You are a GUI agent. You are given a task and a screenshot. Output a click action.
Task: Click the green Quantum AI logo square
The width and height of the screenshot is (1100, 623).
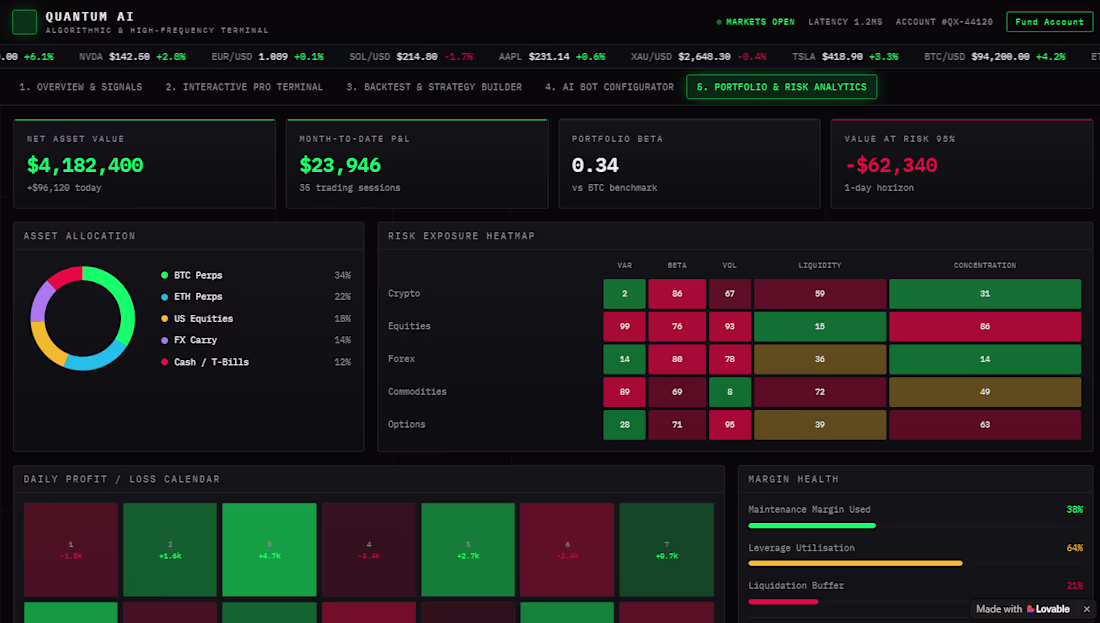[25, 22]
